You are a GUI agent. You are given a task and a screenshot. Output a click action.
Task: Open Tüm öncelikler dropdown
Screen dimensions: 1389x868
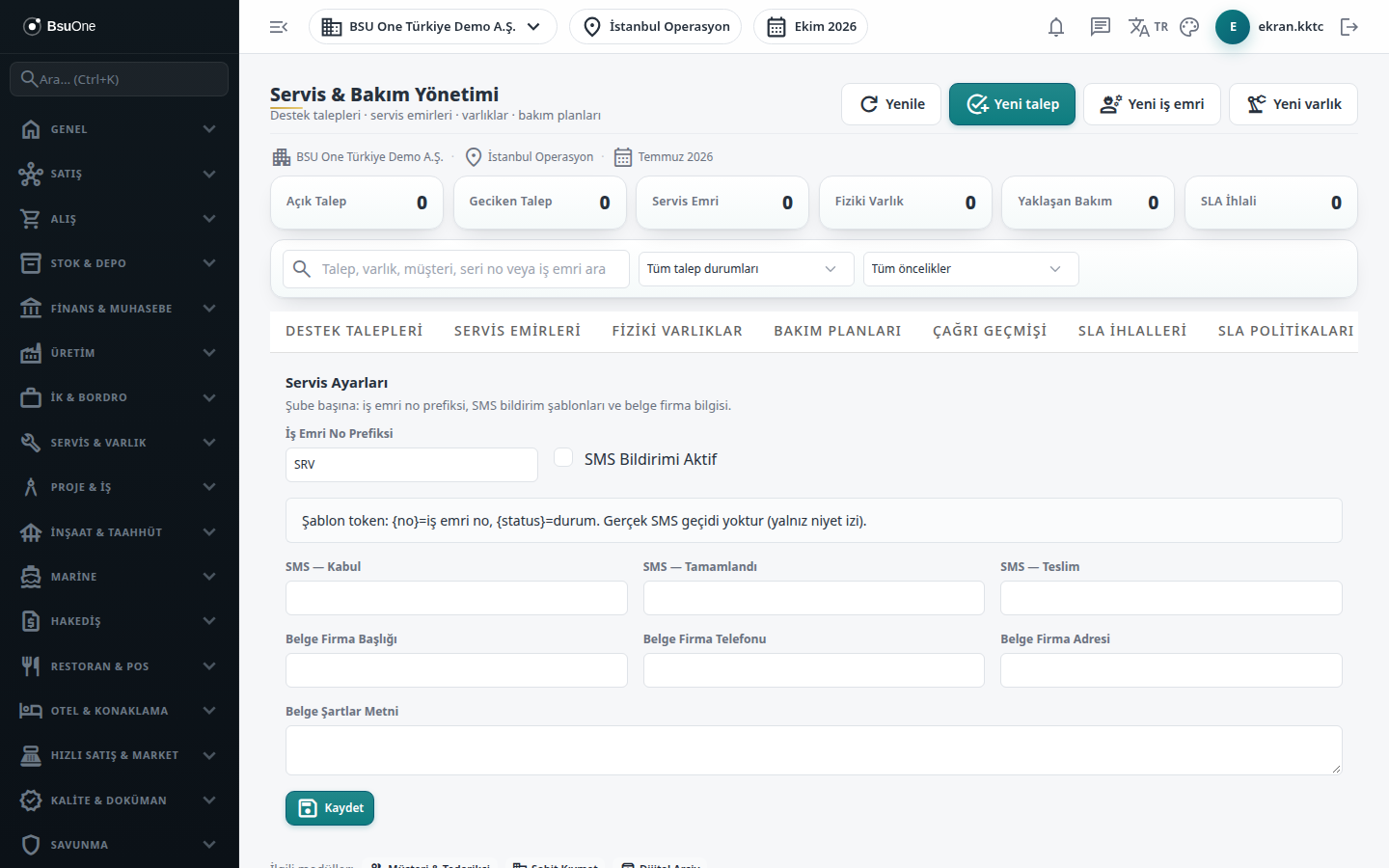pos(970,269)
